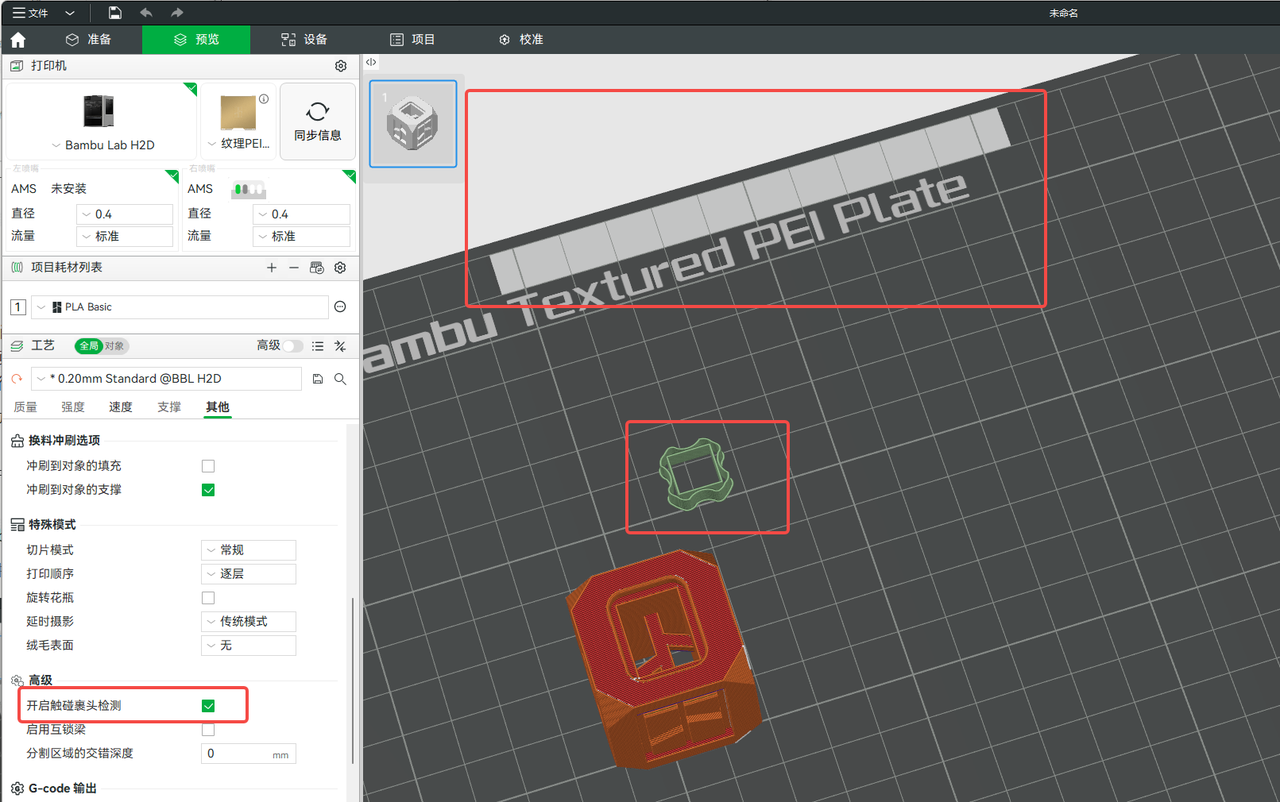
Task: Collapse the sidebar with the arrows icon
Action: [x=371, y=62]
